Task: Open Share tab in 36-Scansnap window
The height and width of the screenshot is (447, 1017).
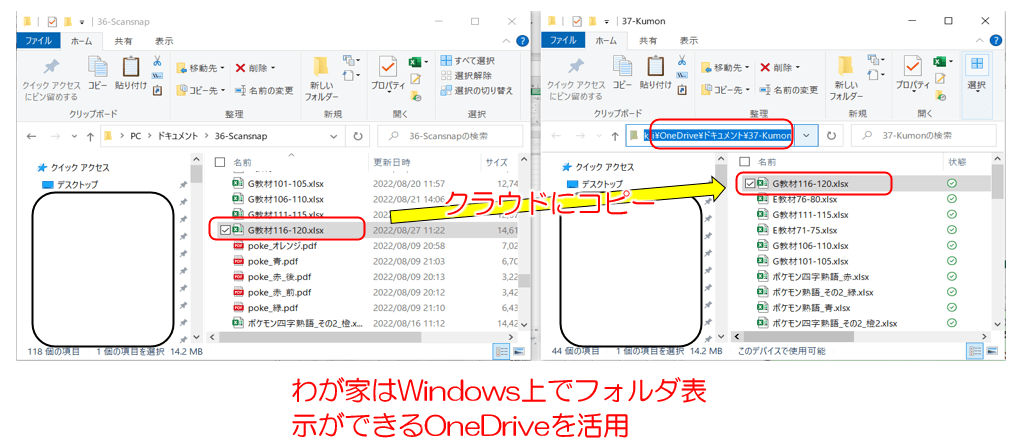Action: click(125, 41)
